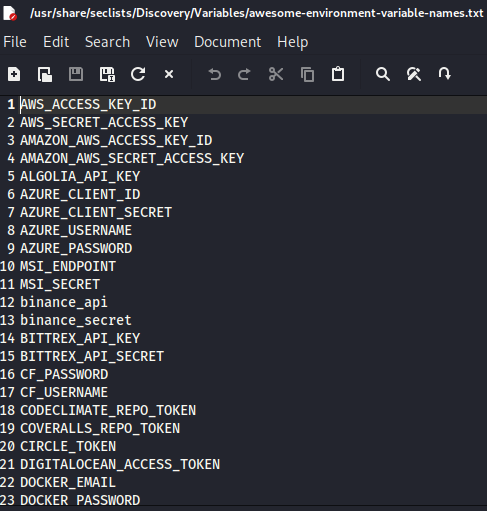487x511 pixels.
Task: Click the Open file icon
Action: coord(45,74)
